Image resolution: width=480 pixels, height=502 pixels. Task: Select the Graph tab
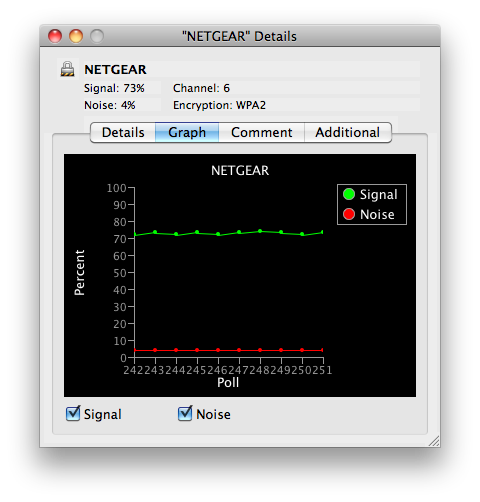click(x=187, y=132)
